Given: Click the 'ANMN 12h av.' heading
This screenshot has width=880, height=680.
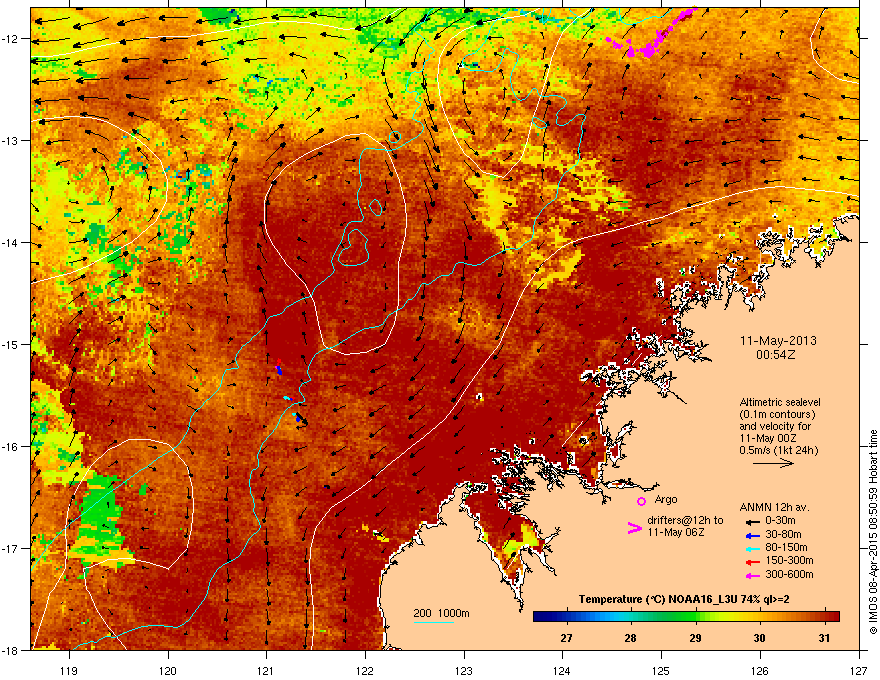Looking at the screenshot, I should (x=774, y=507).
